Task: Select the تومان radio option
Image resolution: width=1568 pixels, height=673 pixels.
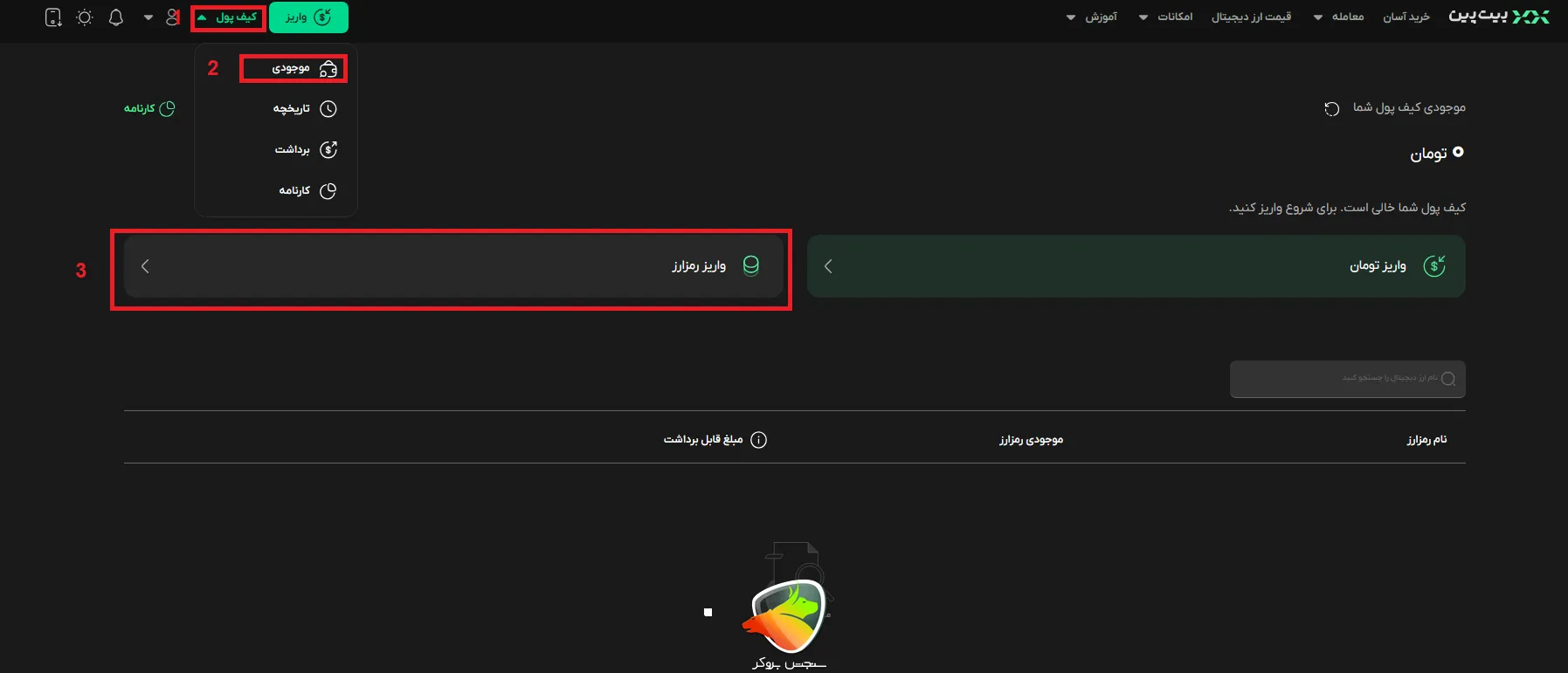Action: (1458, 153)
